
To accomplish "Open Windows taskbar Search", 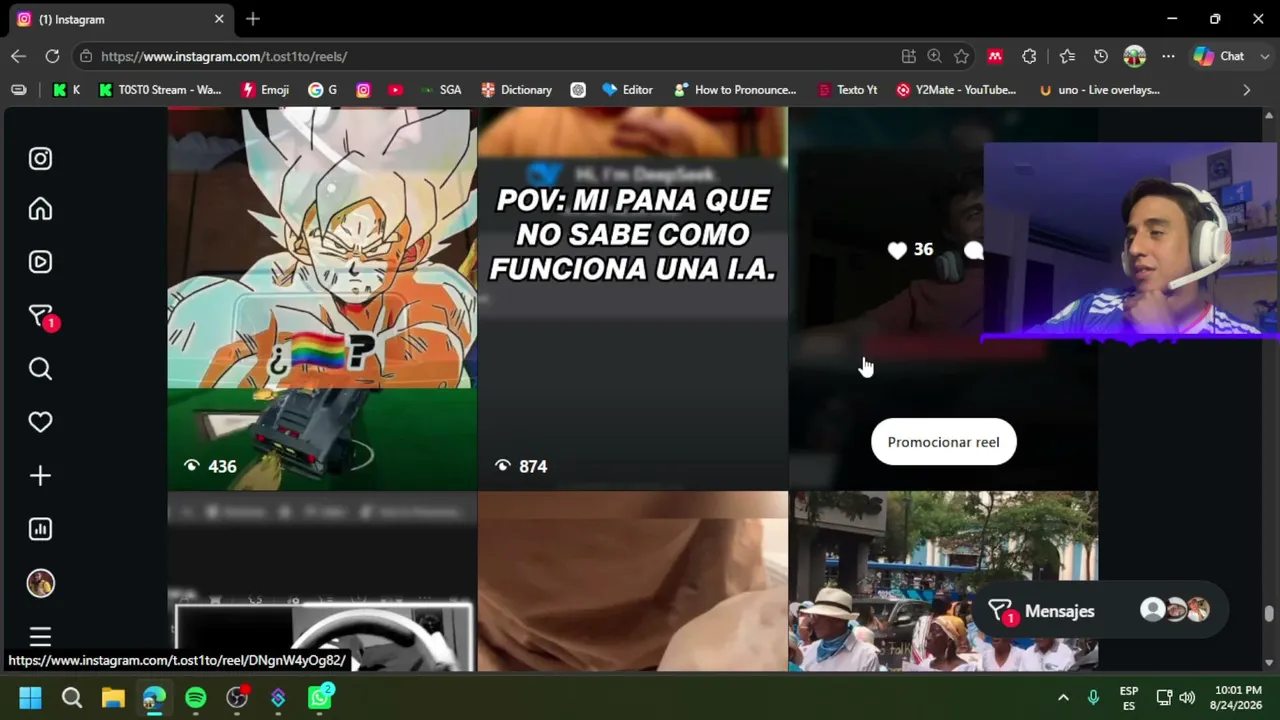I will tap(72, 697).
